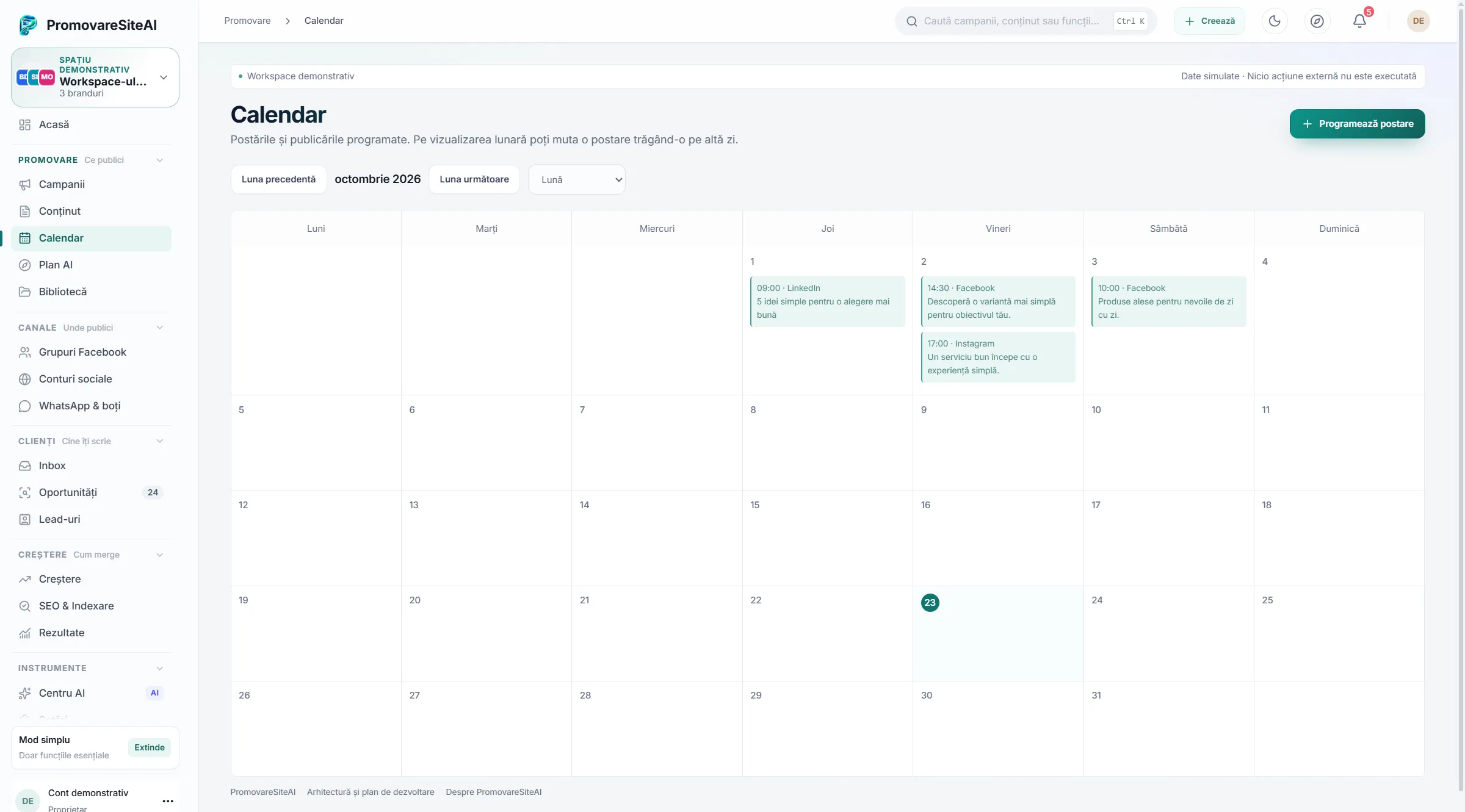Collapse the INSTRUMENTE section

point(159,668)
